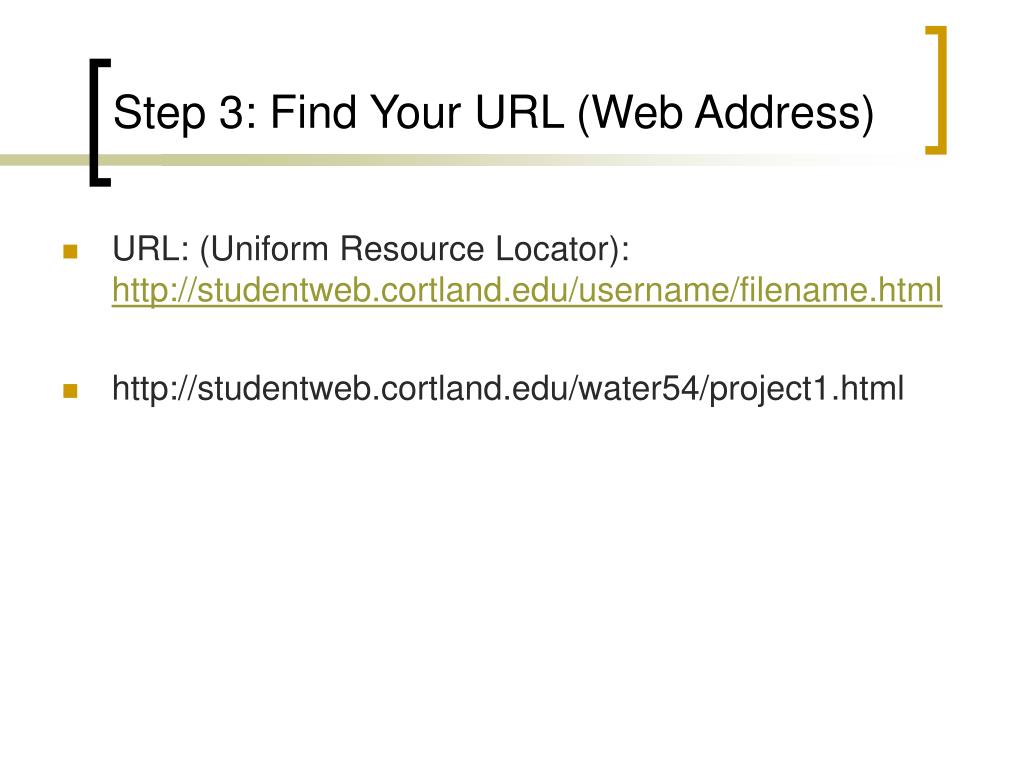The image size is (1024, 768).
Task: Click the slide title Step 3 heading
Action: (x=493, y=112)
